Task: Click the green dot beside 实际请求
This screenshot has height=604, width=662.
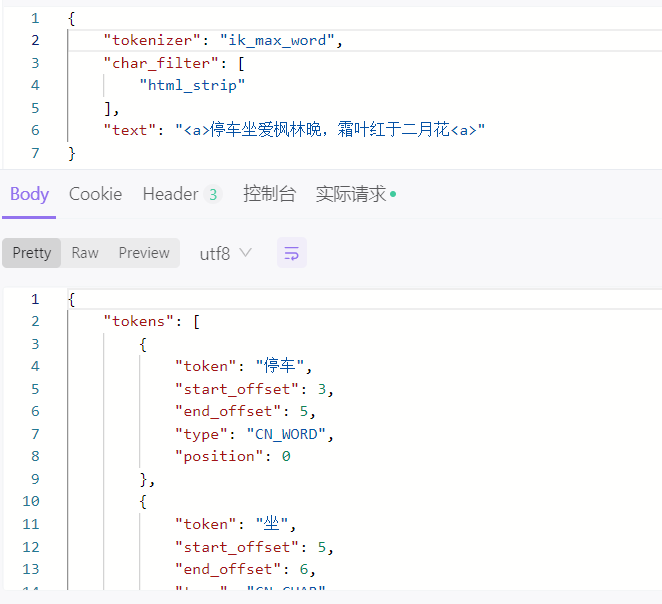Action: click(393, 194)
